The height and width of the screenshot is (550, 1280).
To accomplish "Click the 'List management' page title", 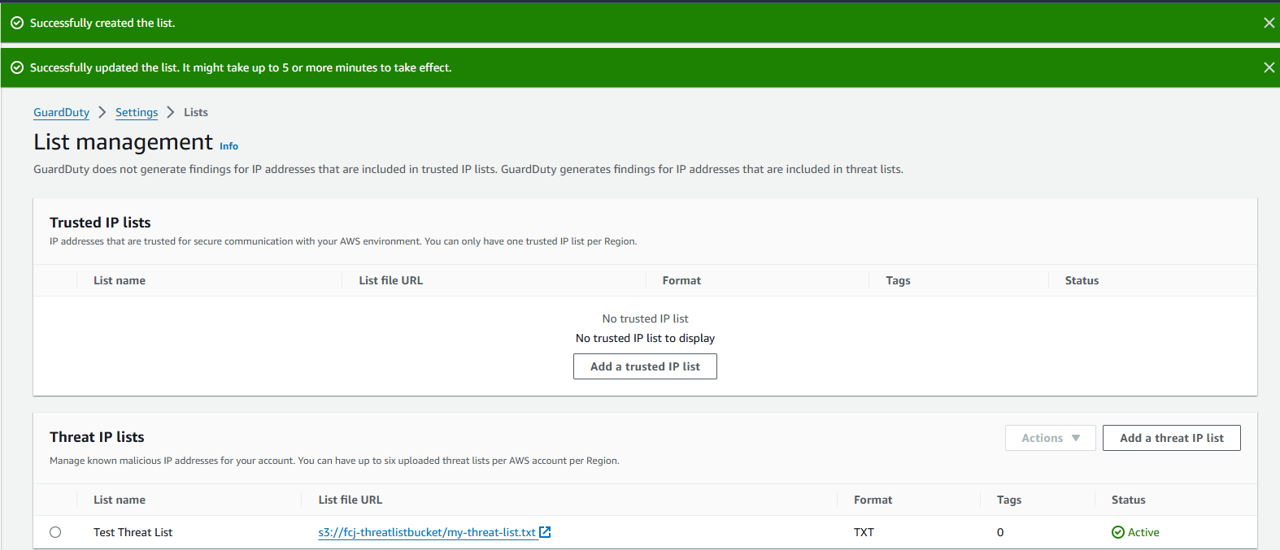I will (x=123, y=142).
